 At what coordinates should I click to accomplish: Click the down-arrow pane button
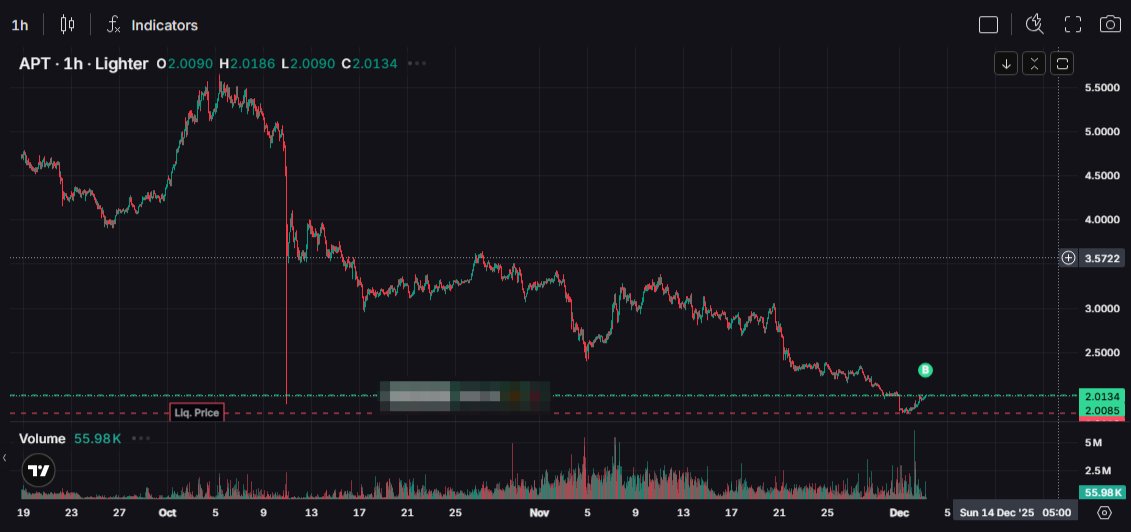tap(1006, 63)
